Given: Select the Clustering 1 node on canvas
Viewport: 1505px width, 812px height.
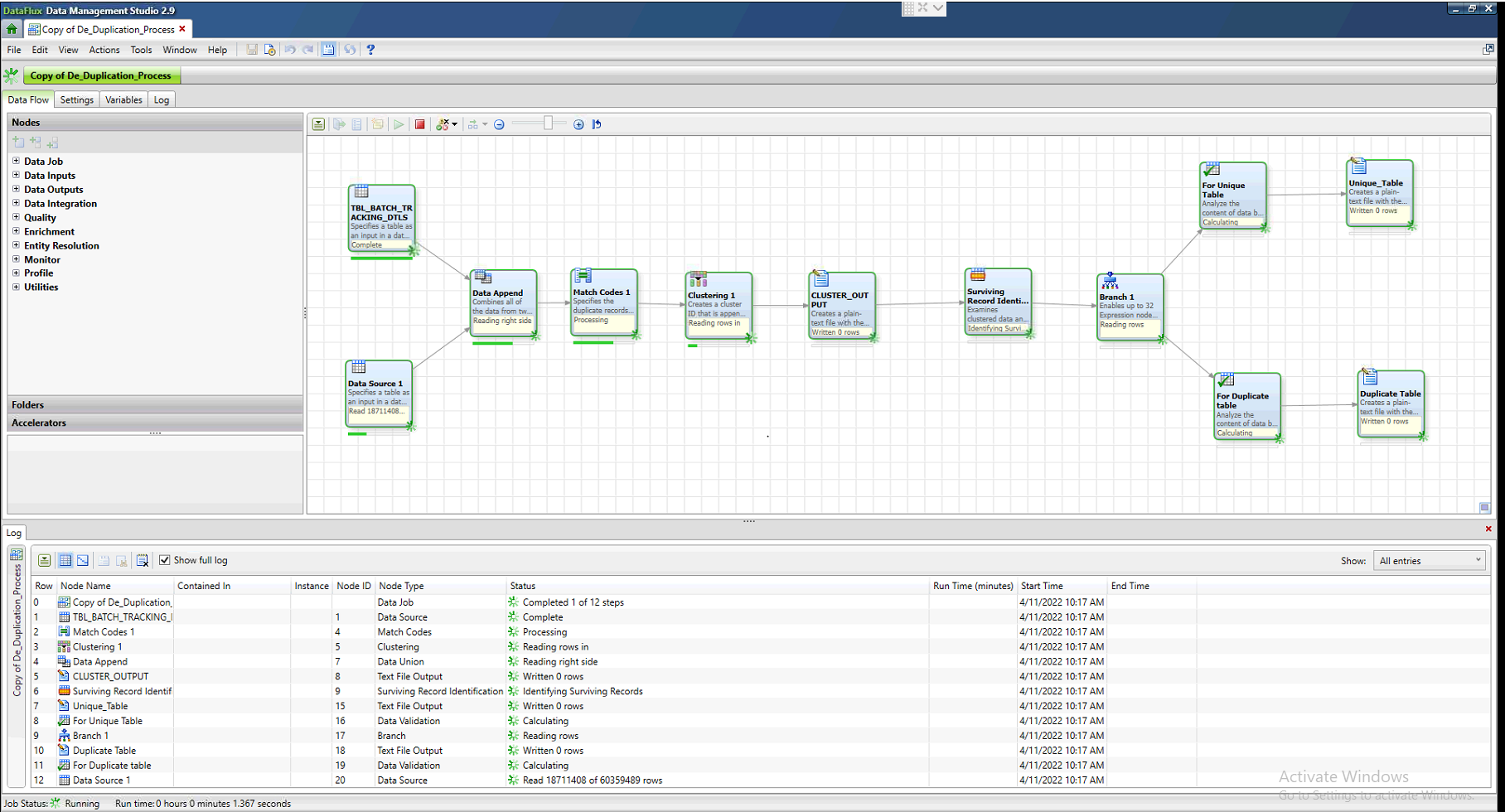Looking at the screenshot, I should (718, 305).
